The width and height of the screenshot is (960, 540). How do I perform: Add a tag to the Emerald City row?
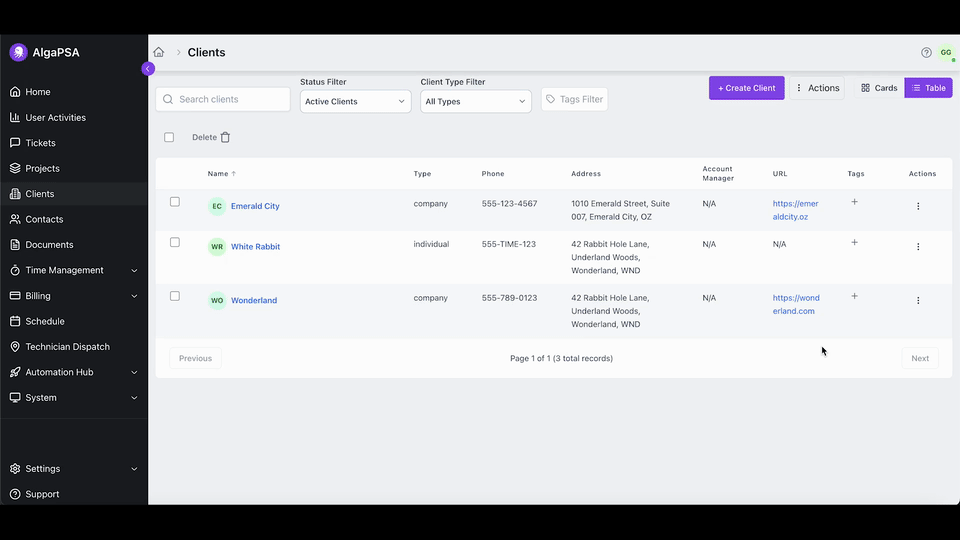(x=854, y=202)
